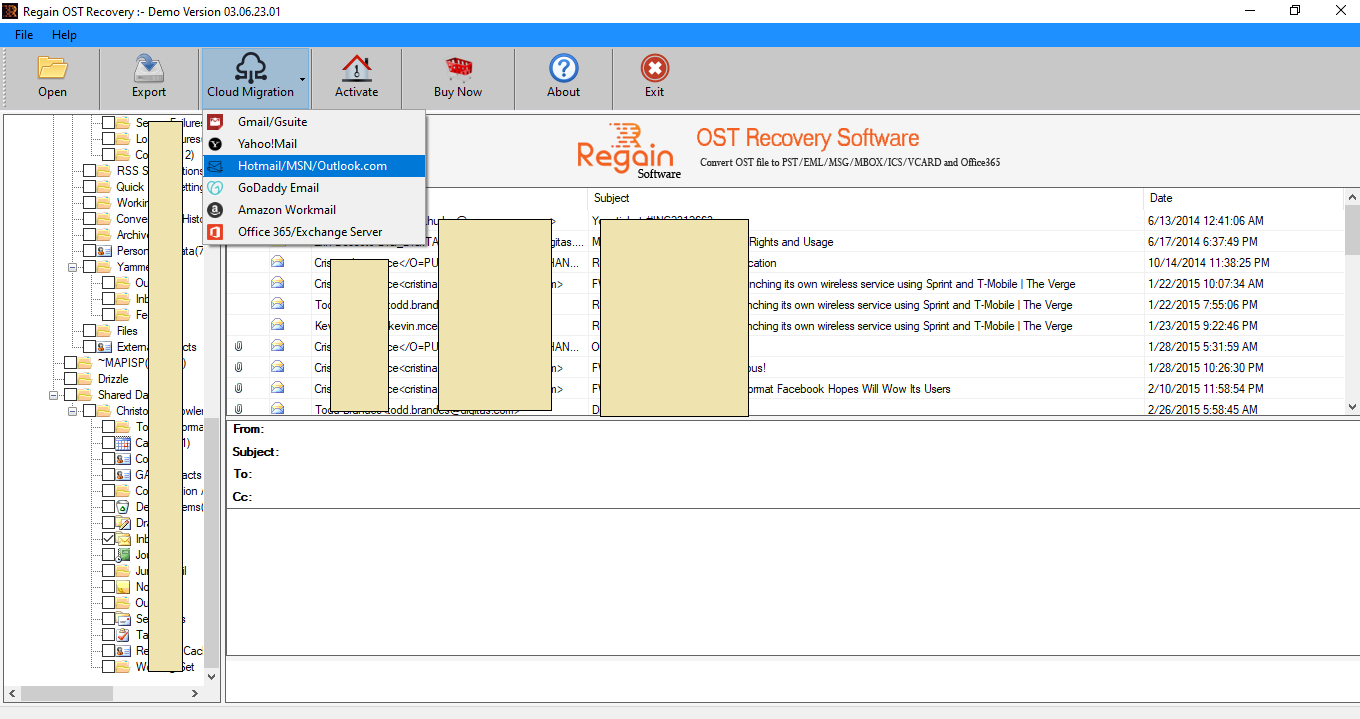Click envelope icon of 1/22/2015 10:07:34 AM email
This screenshot has height=719, width=1360.
click(277, 283)
